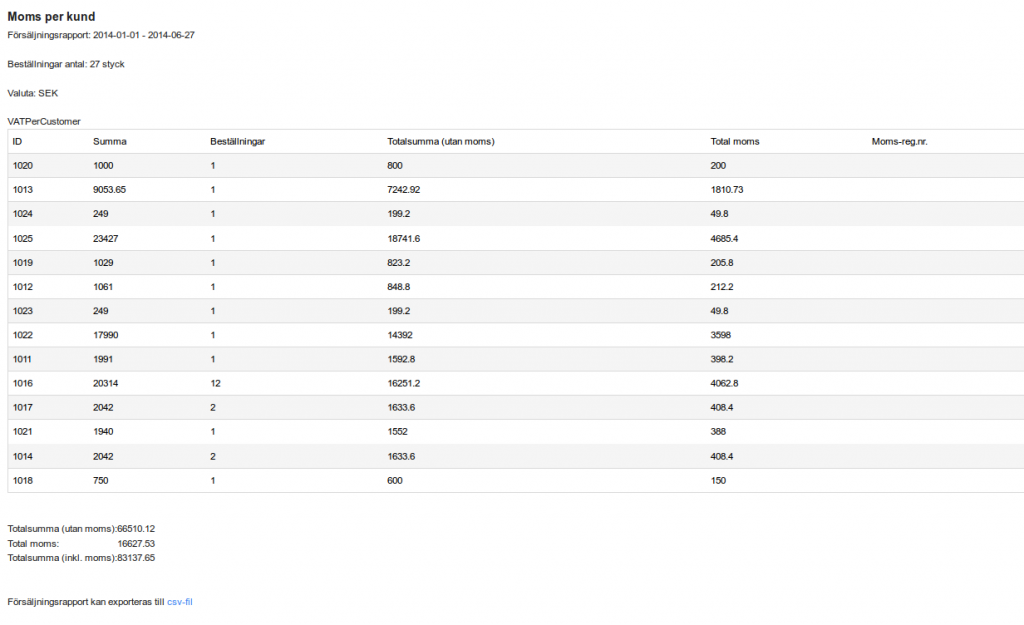Screen dimensions: 1024x625
Task: Select customer ID 1016 cell
Action: pyautogui.click(x=23, y=383)
